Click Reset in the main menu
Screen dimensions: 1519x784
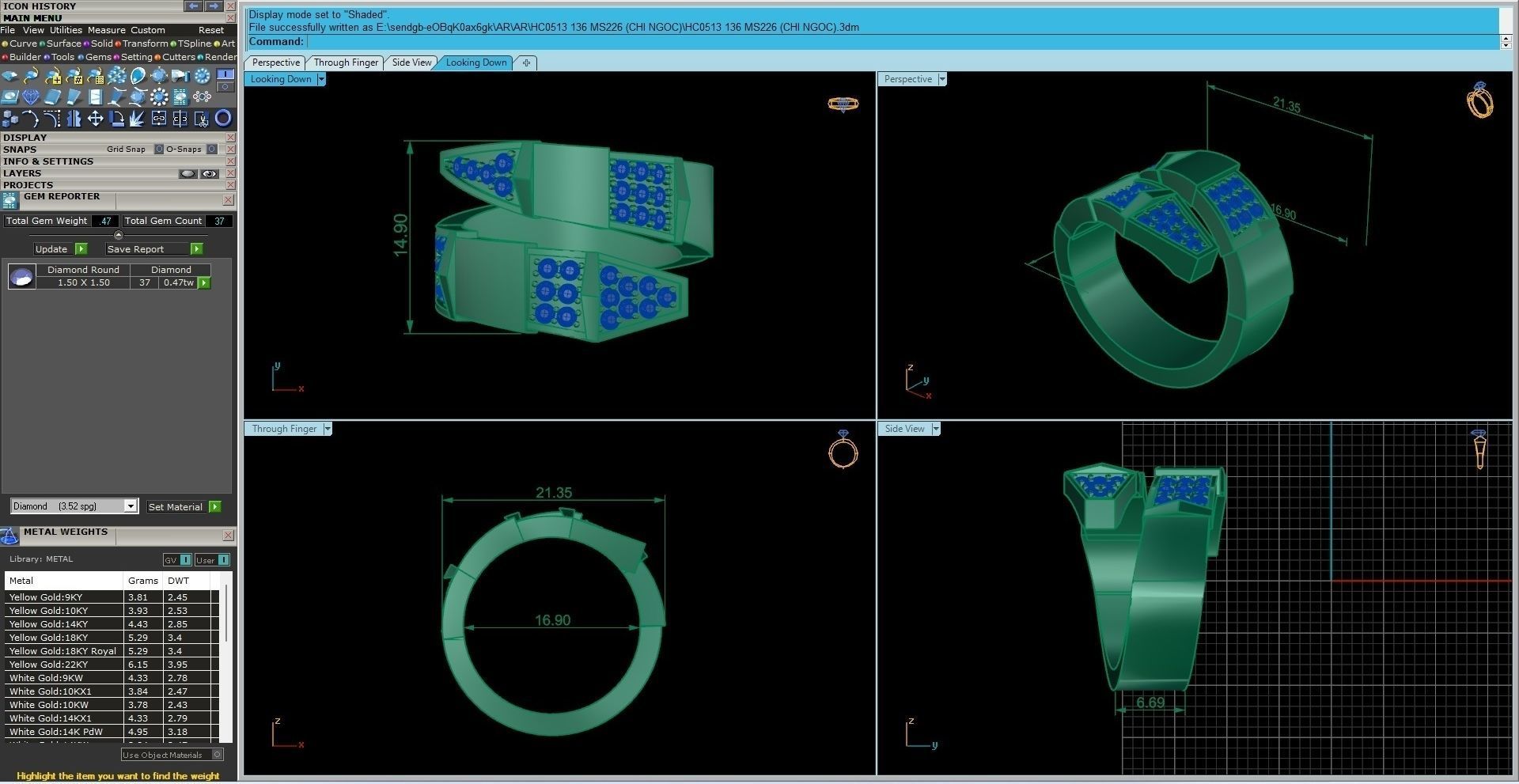(211, 30)
